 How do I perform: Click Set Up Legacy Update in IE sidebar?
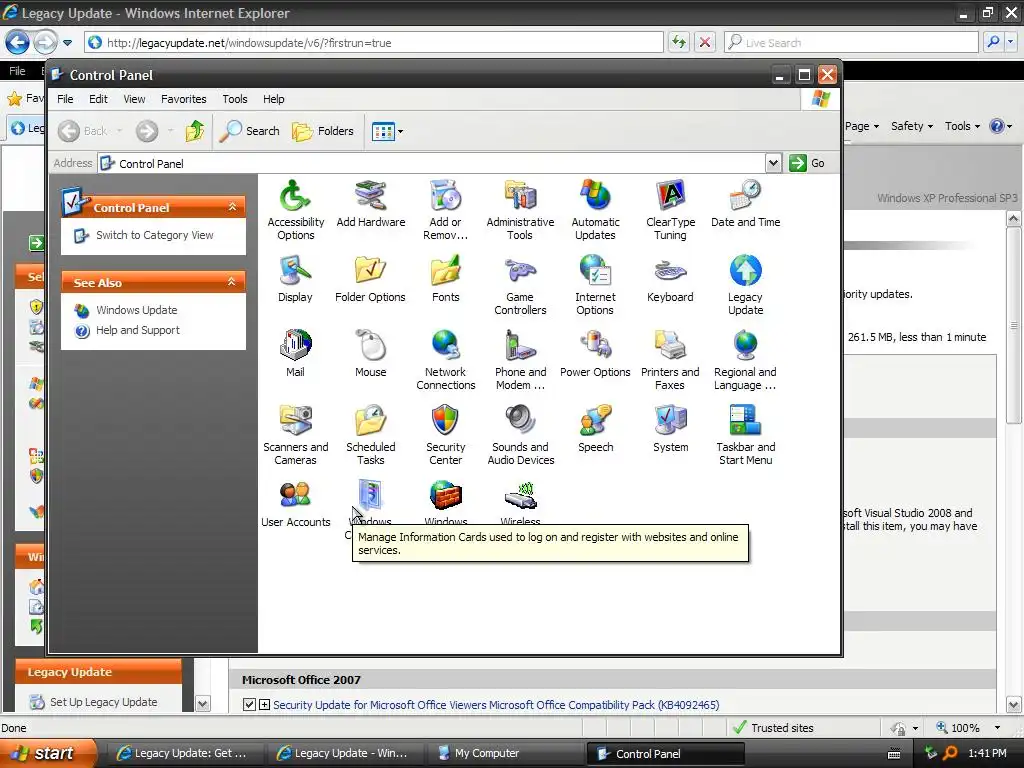(104, 702)
